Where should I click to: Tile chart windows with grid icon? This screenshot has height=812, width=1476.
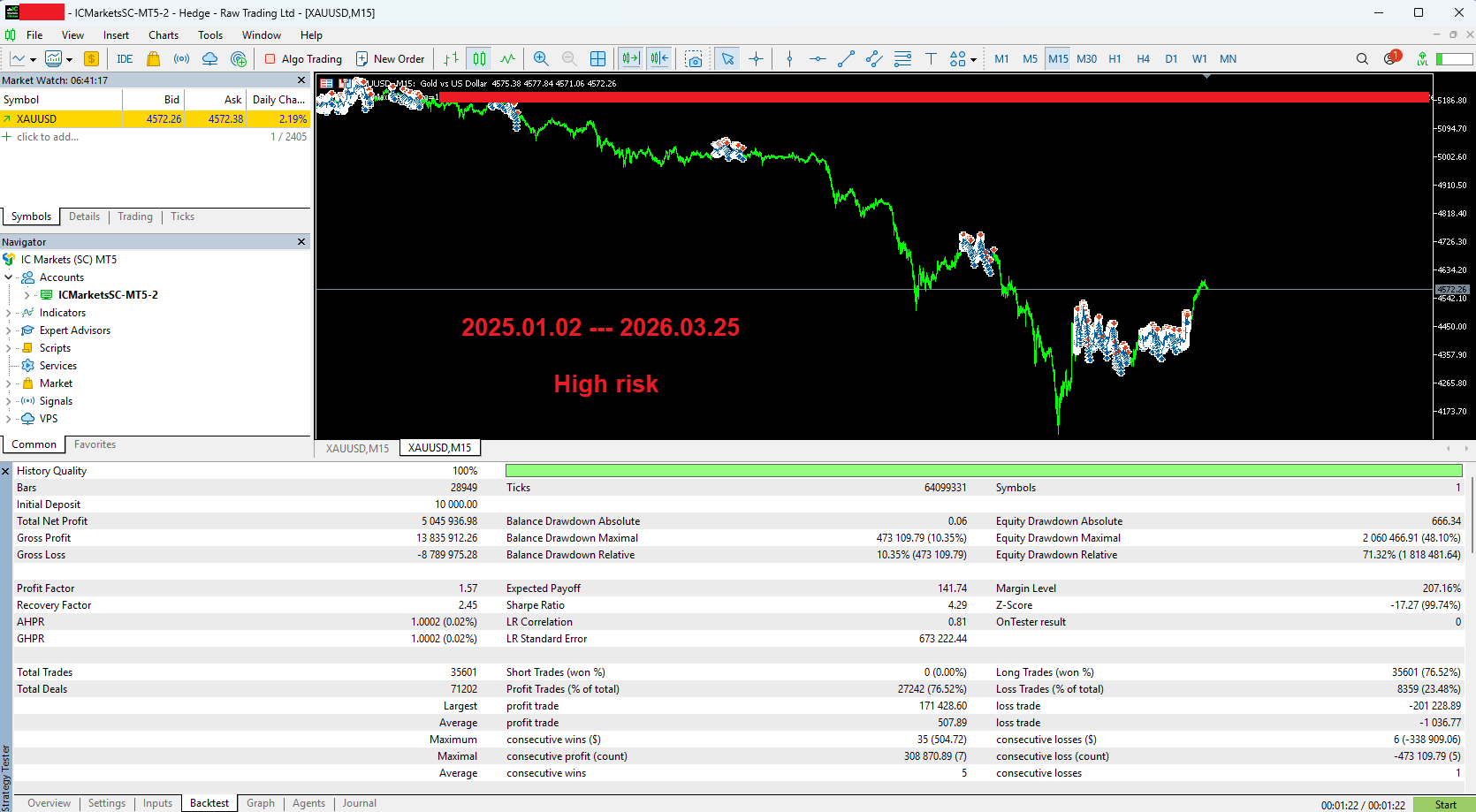[x=597, y=59]
